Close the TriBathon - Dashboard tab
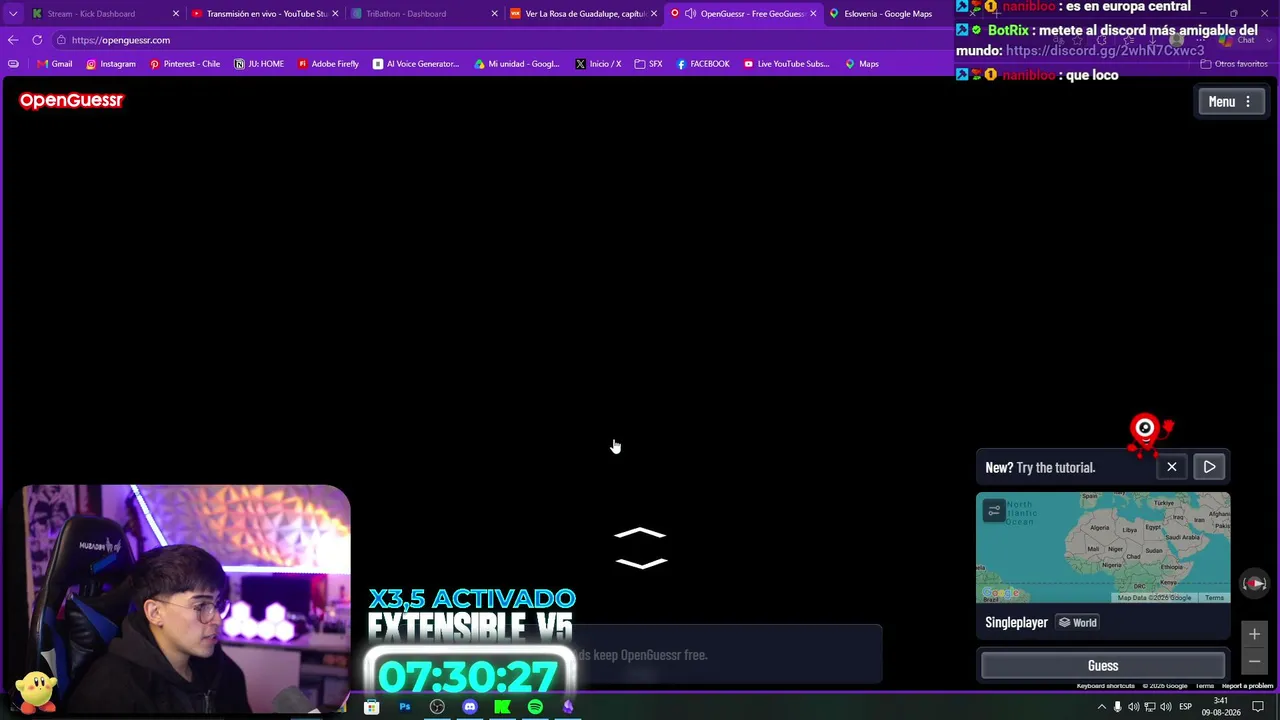The width and height of the screenshot is (1280, 720). point(494,14)
